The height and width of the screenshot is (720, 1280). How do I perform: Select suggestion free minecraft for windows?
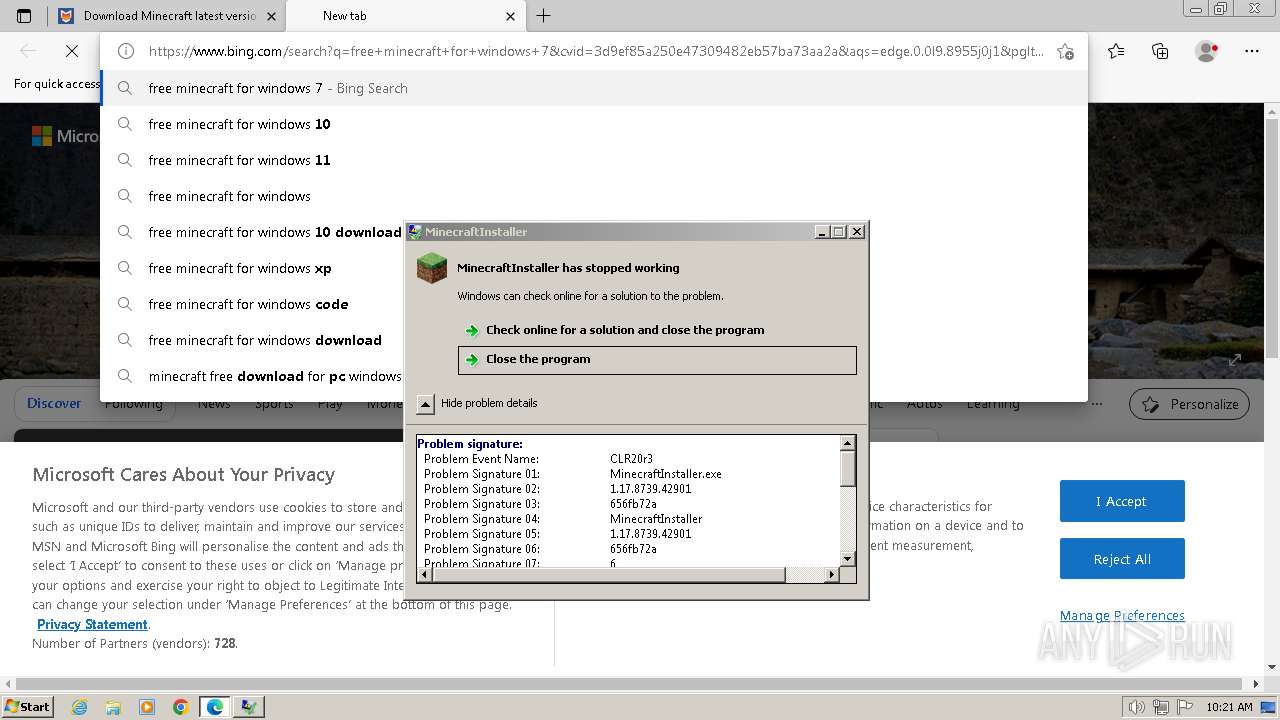pos(593,196)
